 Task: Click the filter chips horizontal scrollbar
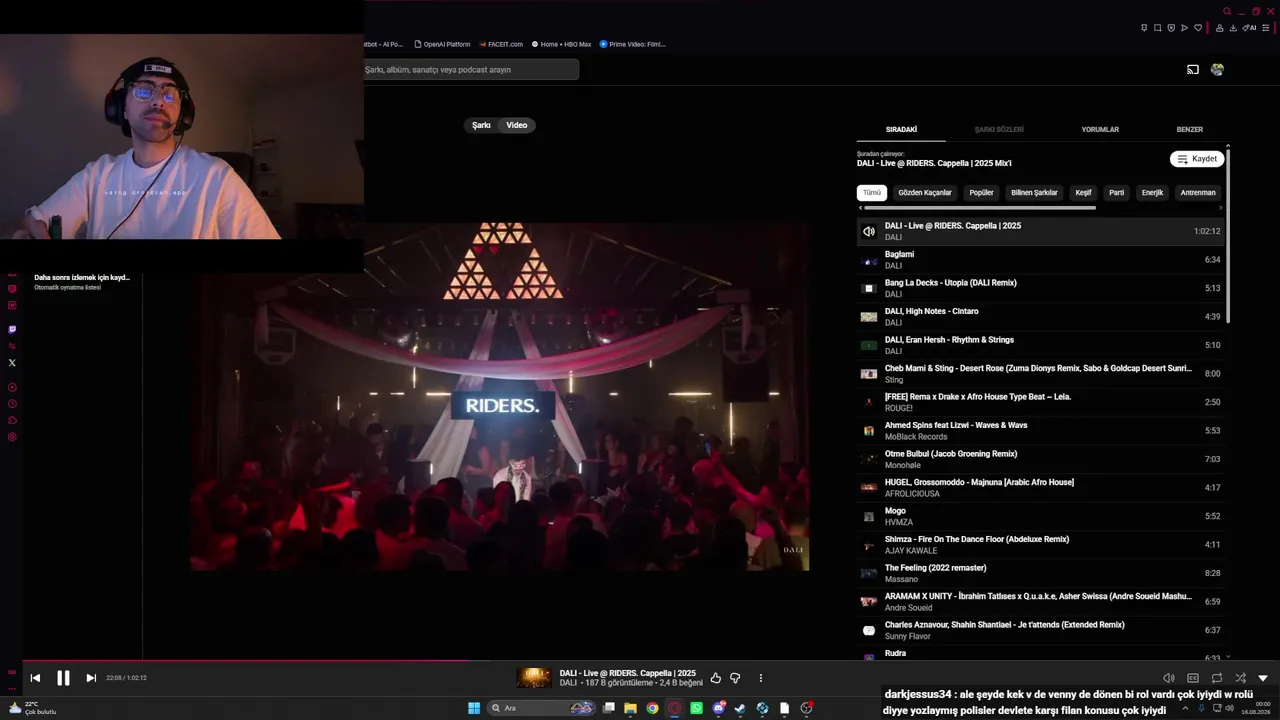click(x=979, y=208)
